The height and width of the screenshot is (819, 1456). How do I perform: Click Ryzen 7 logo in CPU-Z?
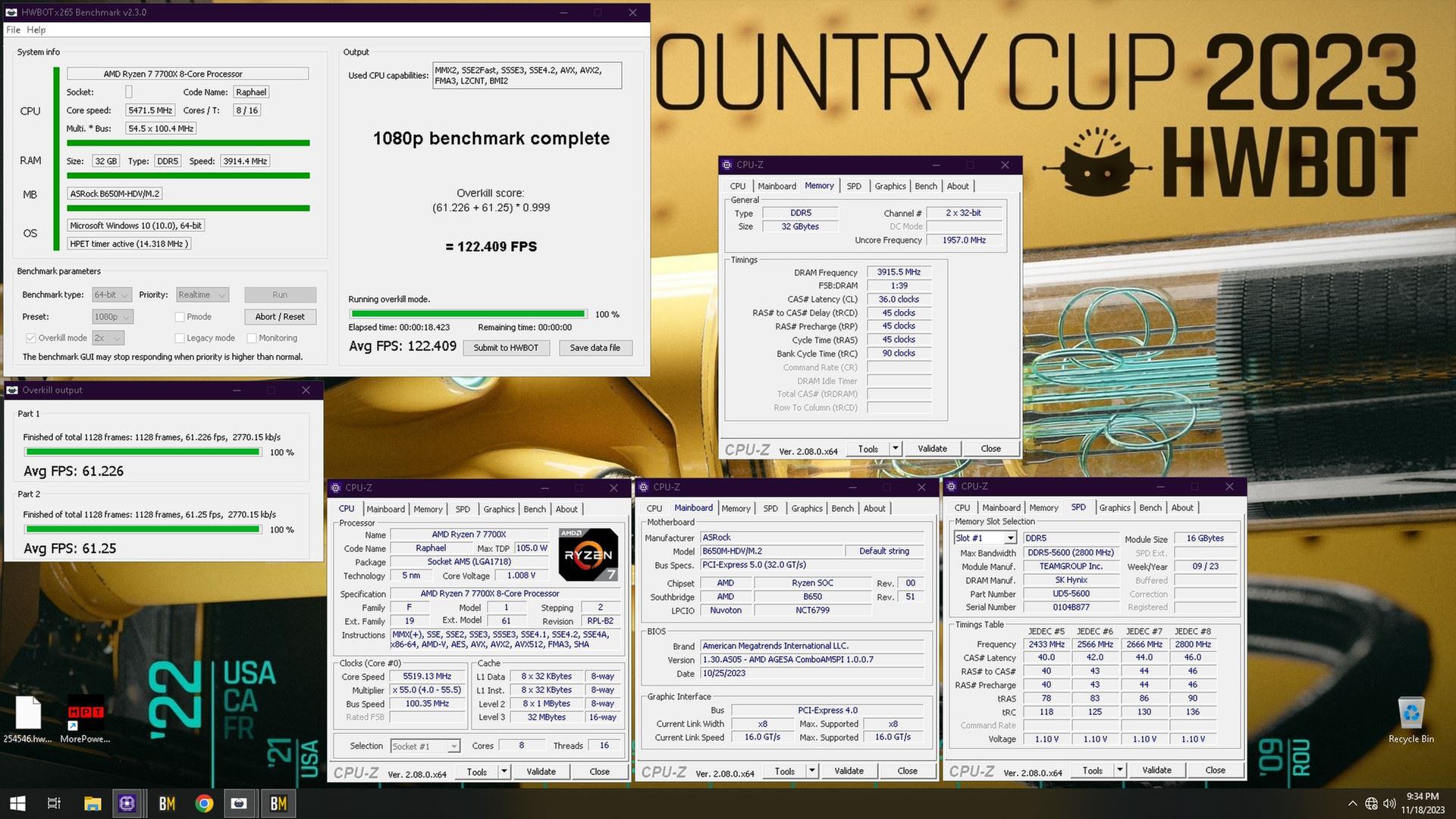(x=588, y=554)
